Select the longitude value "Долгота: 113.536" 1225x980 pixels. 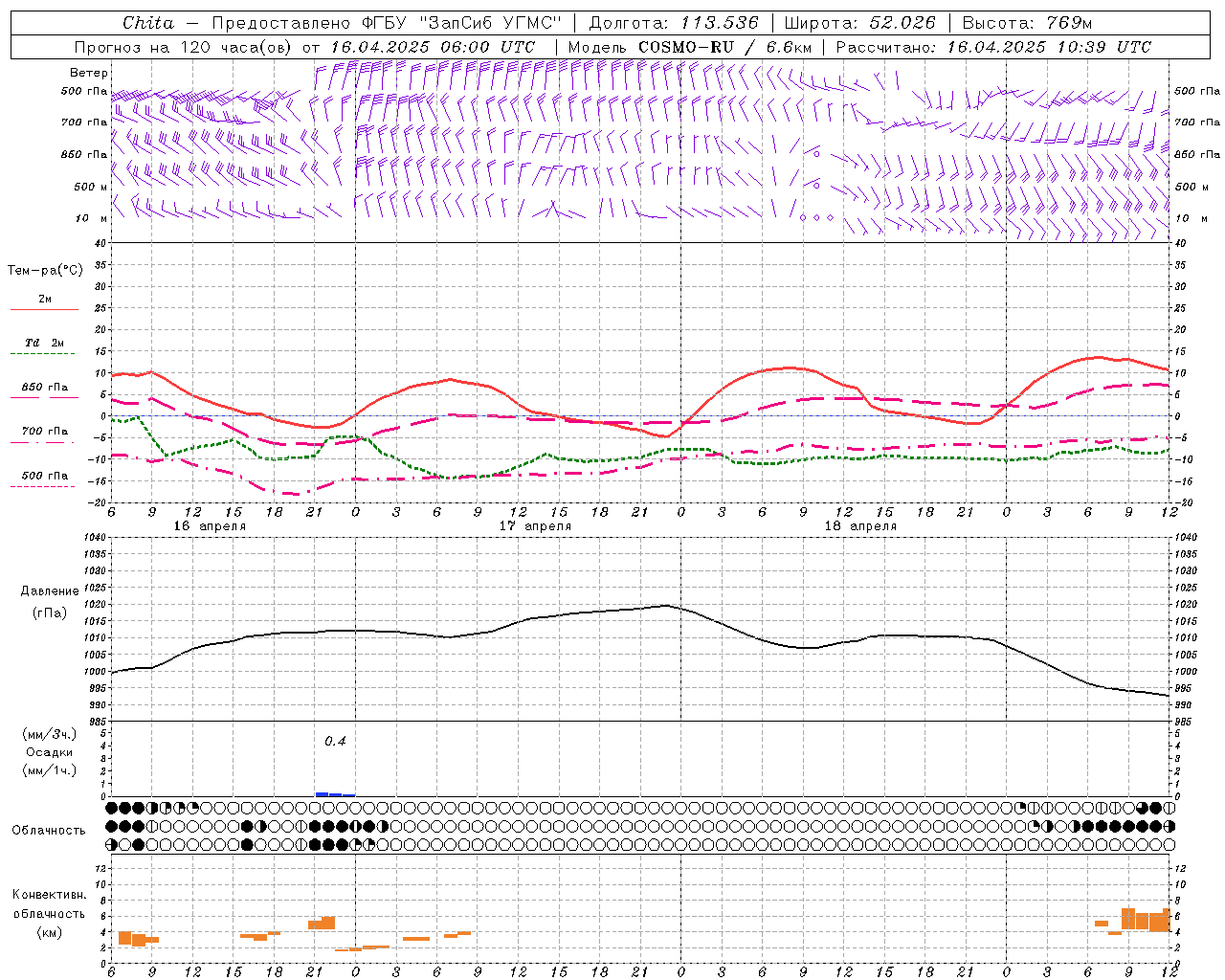[674, 23]
